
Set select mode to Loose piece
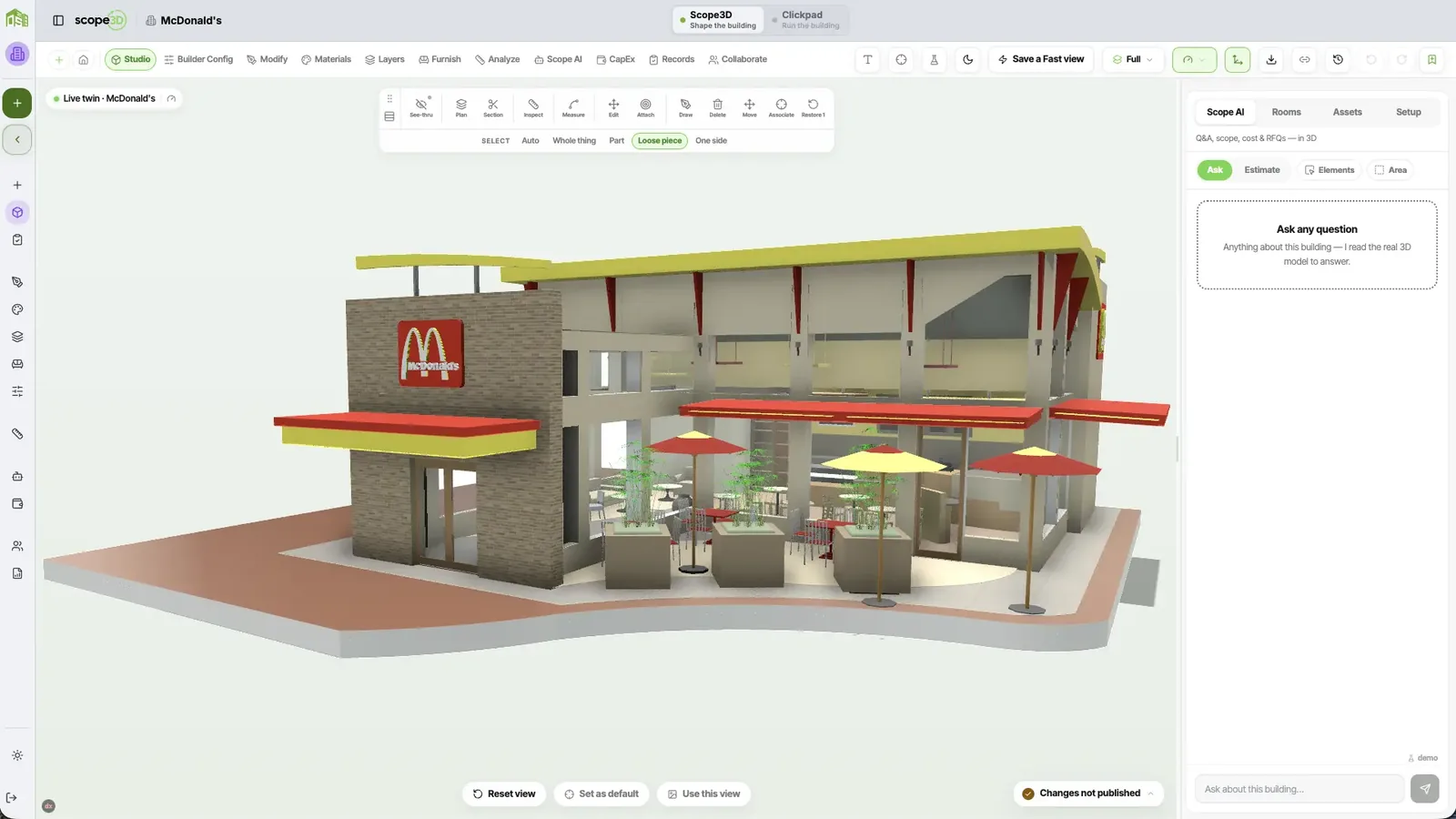coord(660,141)
